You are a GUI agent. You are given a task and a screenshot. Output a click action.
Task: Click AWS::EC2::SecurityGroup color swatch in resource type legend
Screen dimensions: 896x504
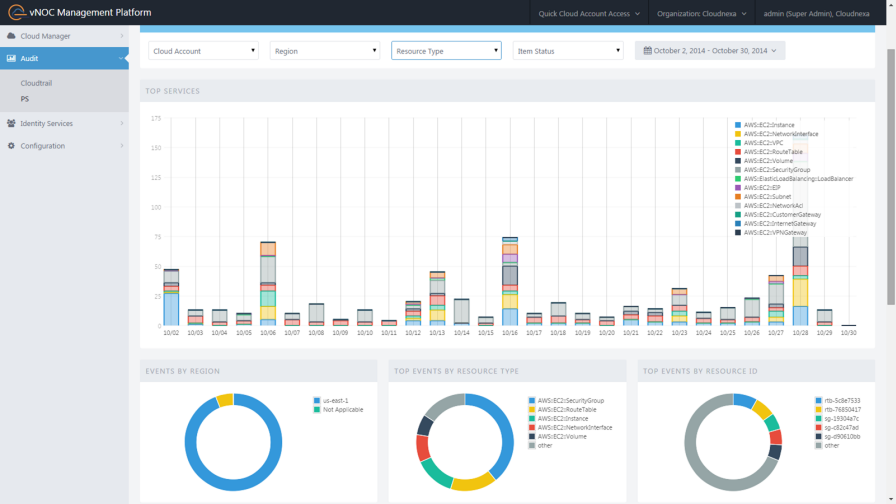coord(532,400)
